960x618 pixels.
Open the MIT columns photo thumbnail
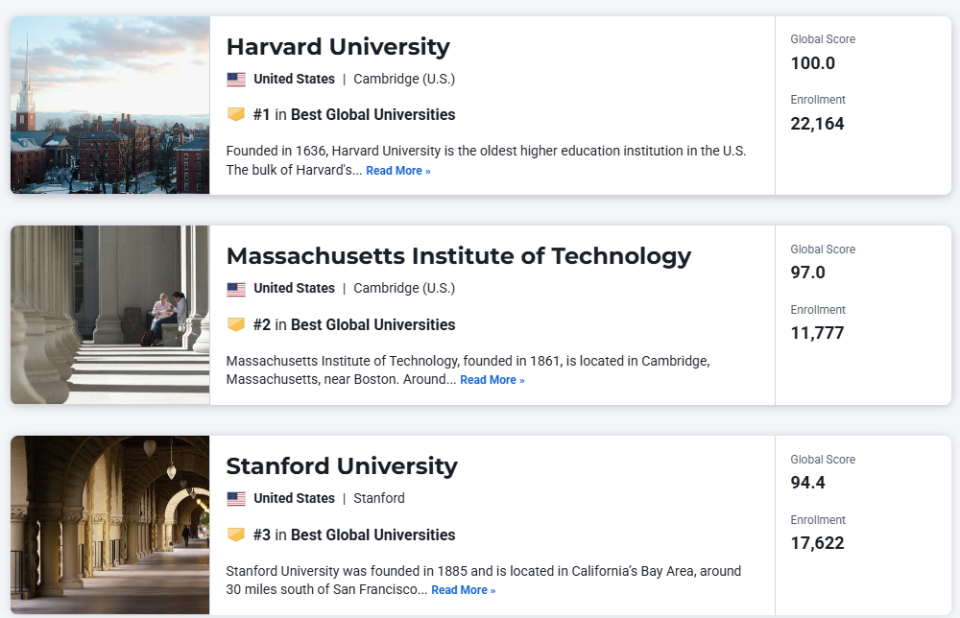point(110,315)
